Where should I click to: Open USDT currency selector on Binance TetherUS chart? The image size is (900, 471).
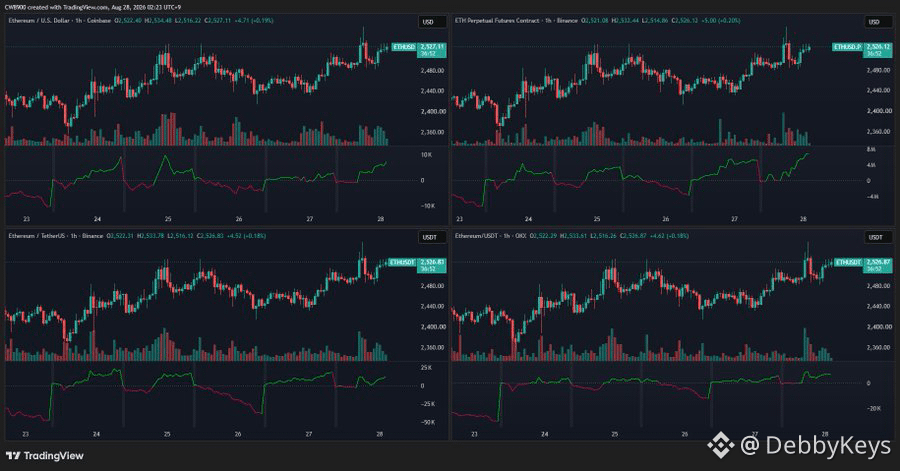point(432,237)
